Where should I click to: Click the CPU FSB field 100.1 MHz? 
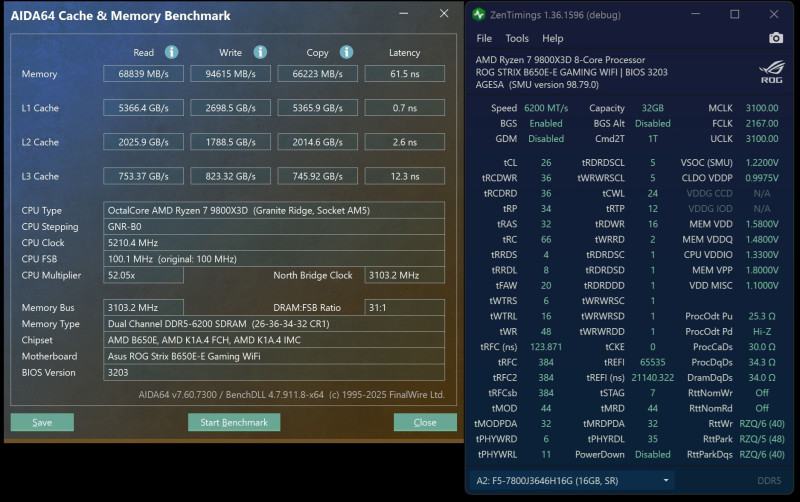click(x=274, y=259)
